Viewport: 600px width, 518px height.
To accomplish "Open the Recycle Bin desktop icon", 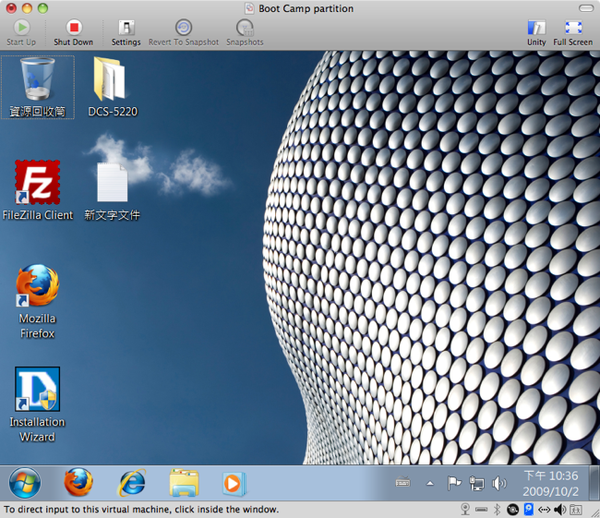I will pyautogui.click(x=37, y=80).
